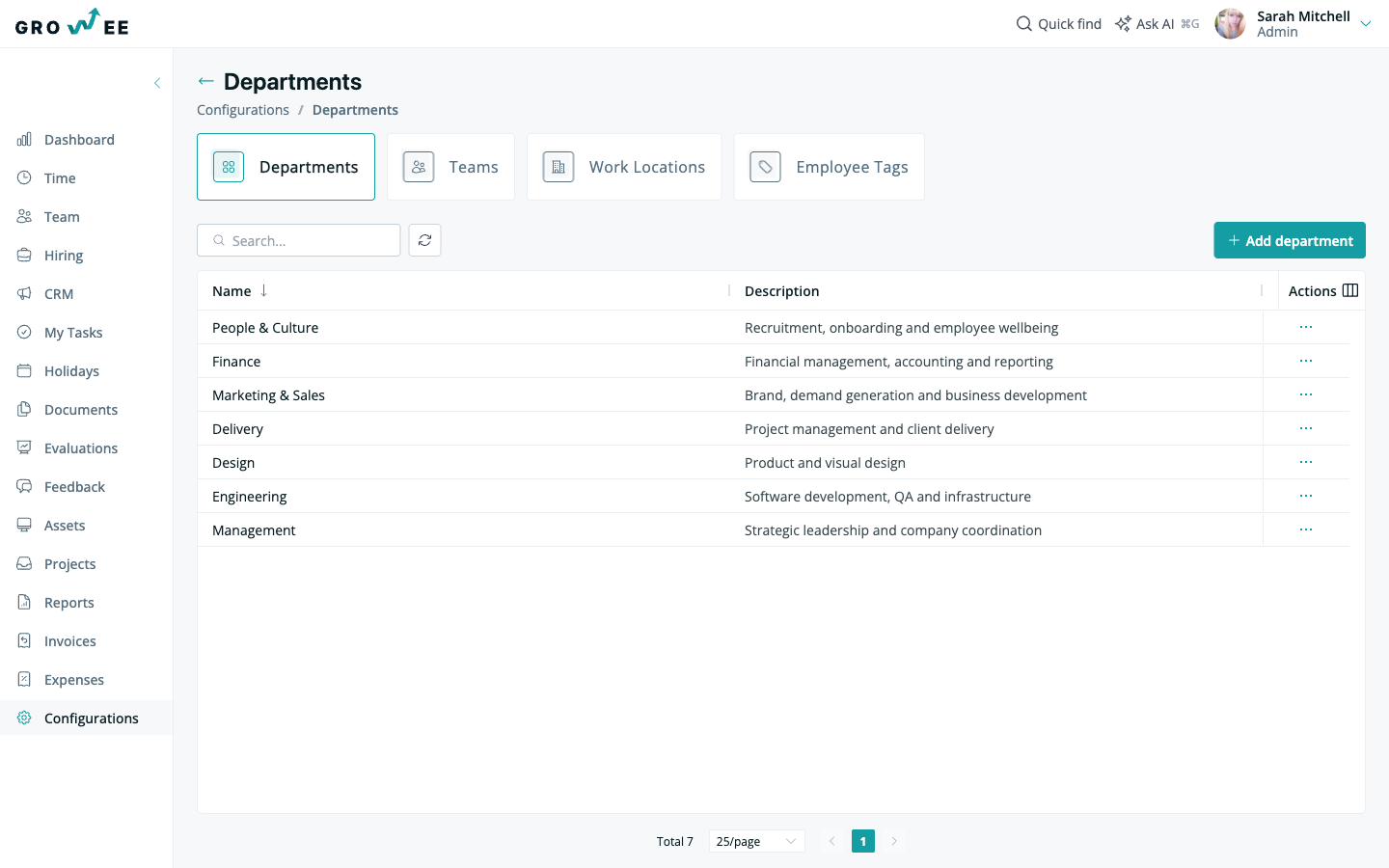Open Evaluations in the sidebar

point(81,448)
